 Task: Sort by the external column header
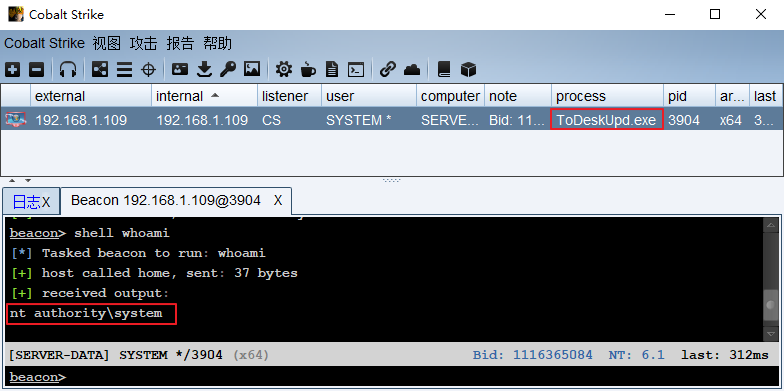point(91,96)
